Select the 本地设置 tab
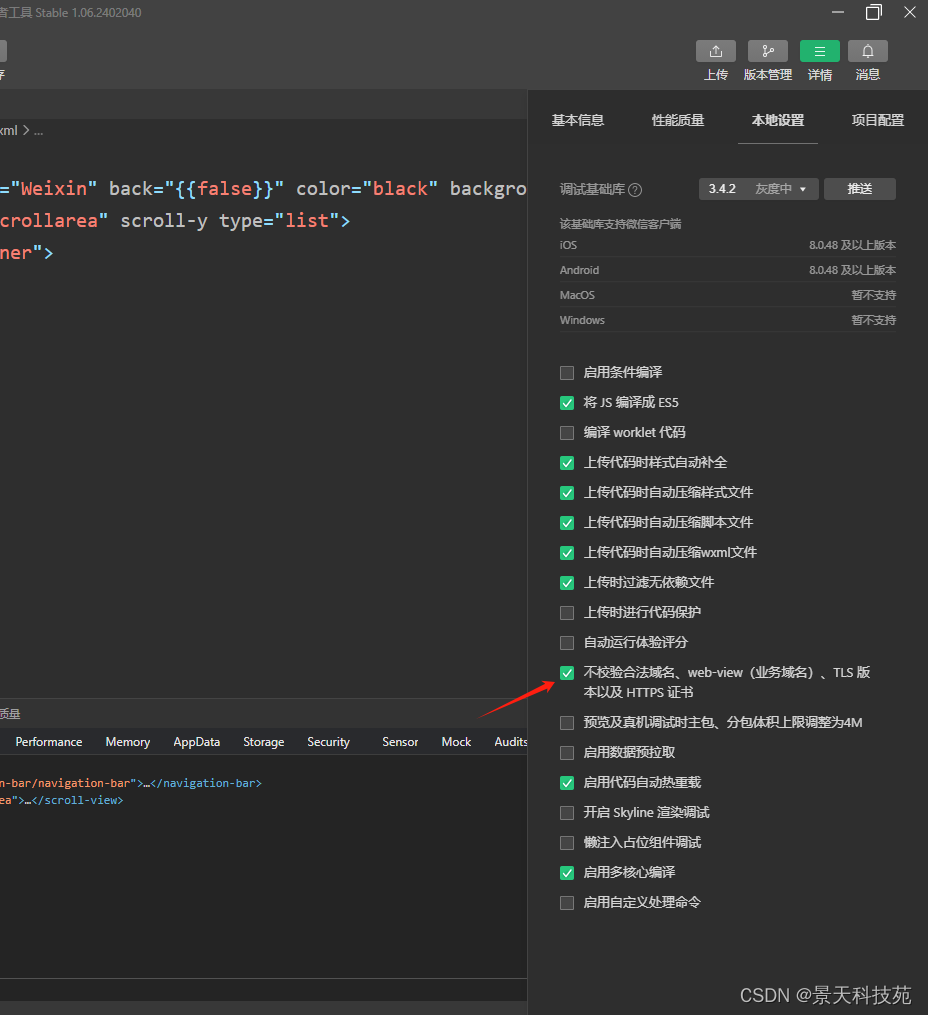 pyautogui.click(x=778, y=120)
